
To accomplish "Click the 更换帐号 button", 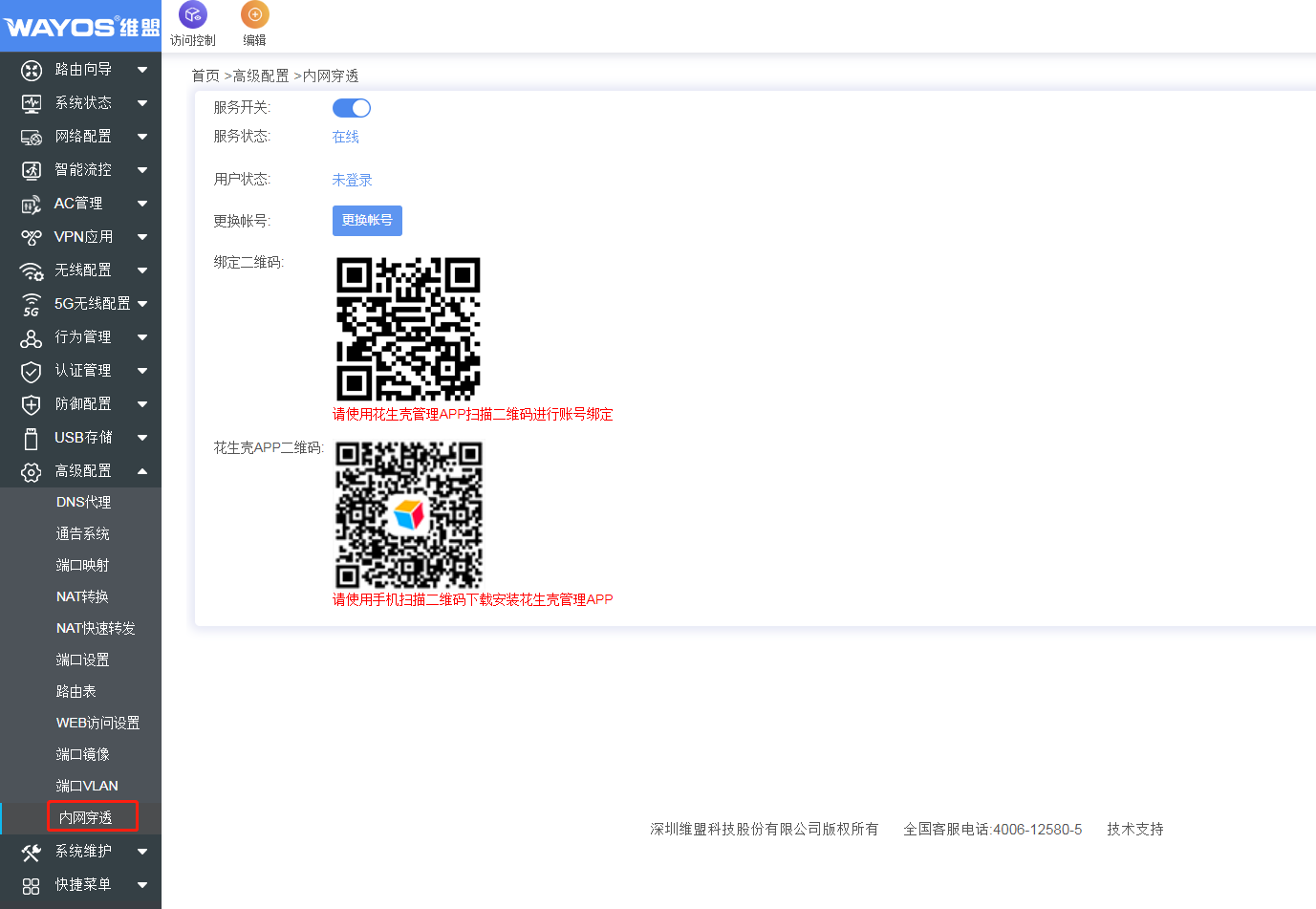I will tap(367, 221).
